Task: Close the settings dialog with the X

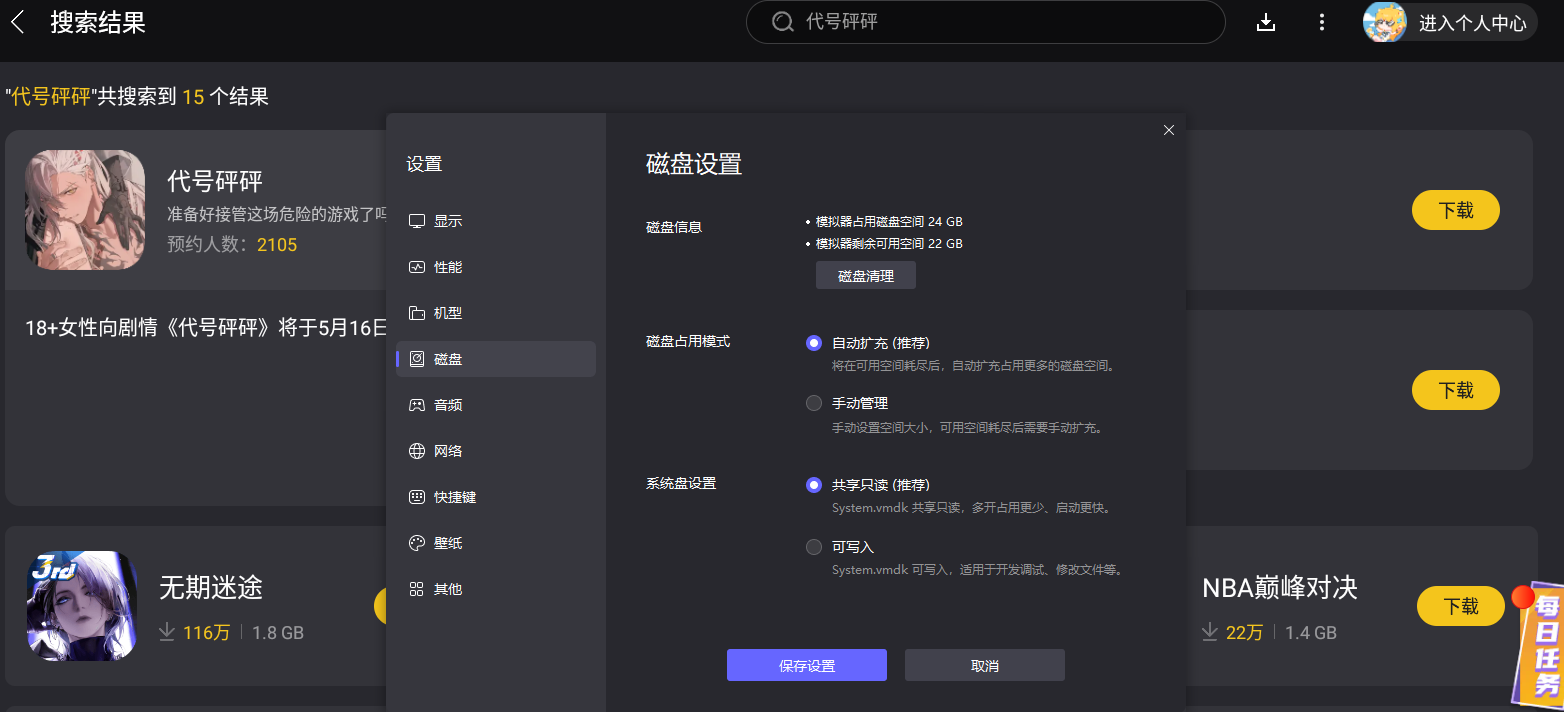Action: pyautogui.click(x=1169, y=130)
